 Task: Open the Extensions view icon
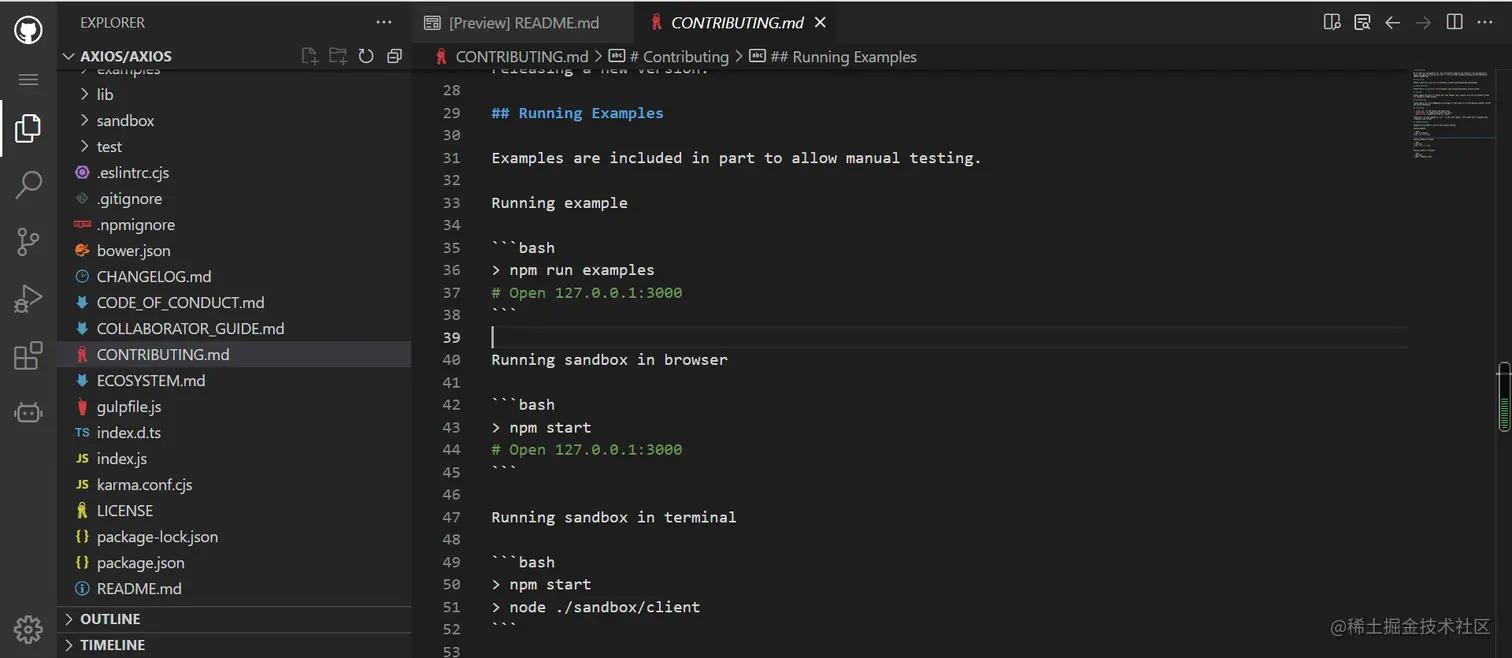pyautogui.click(x=28, y=356)
